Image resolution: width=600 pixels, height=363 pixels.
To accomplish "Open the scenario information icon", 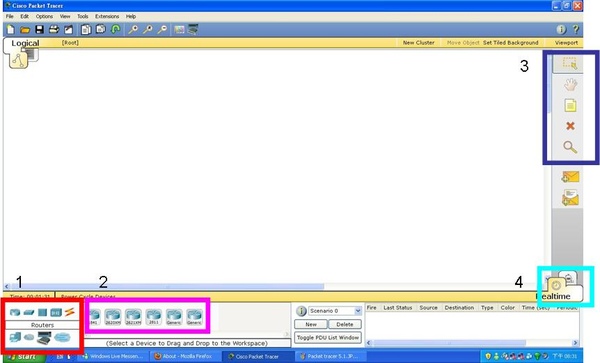I will (301, 311).
